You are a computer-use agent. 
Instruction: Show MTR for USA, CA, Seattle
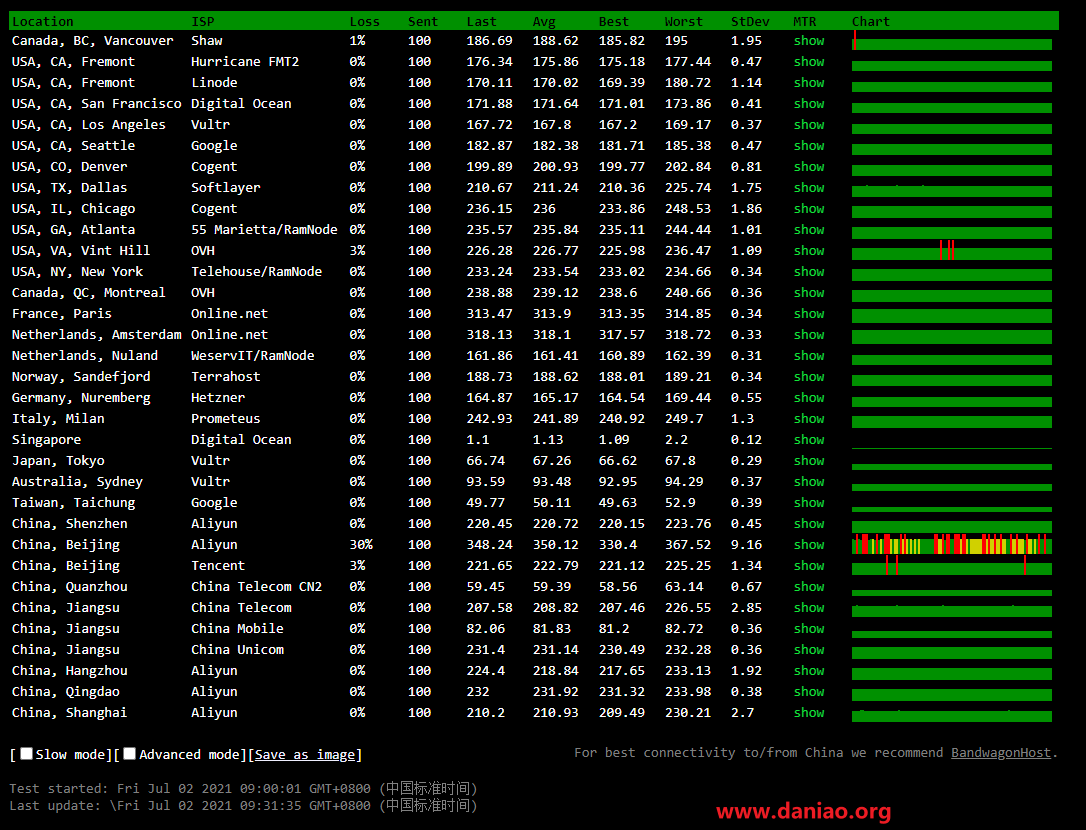point(809,145)
